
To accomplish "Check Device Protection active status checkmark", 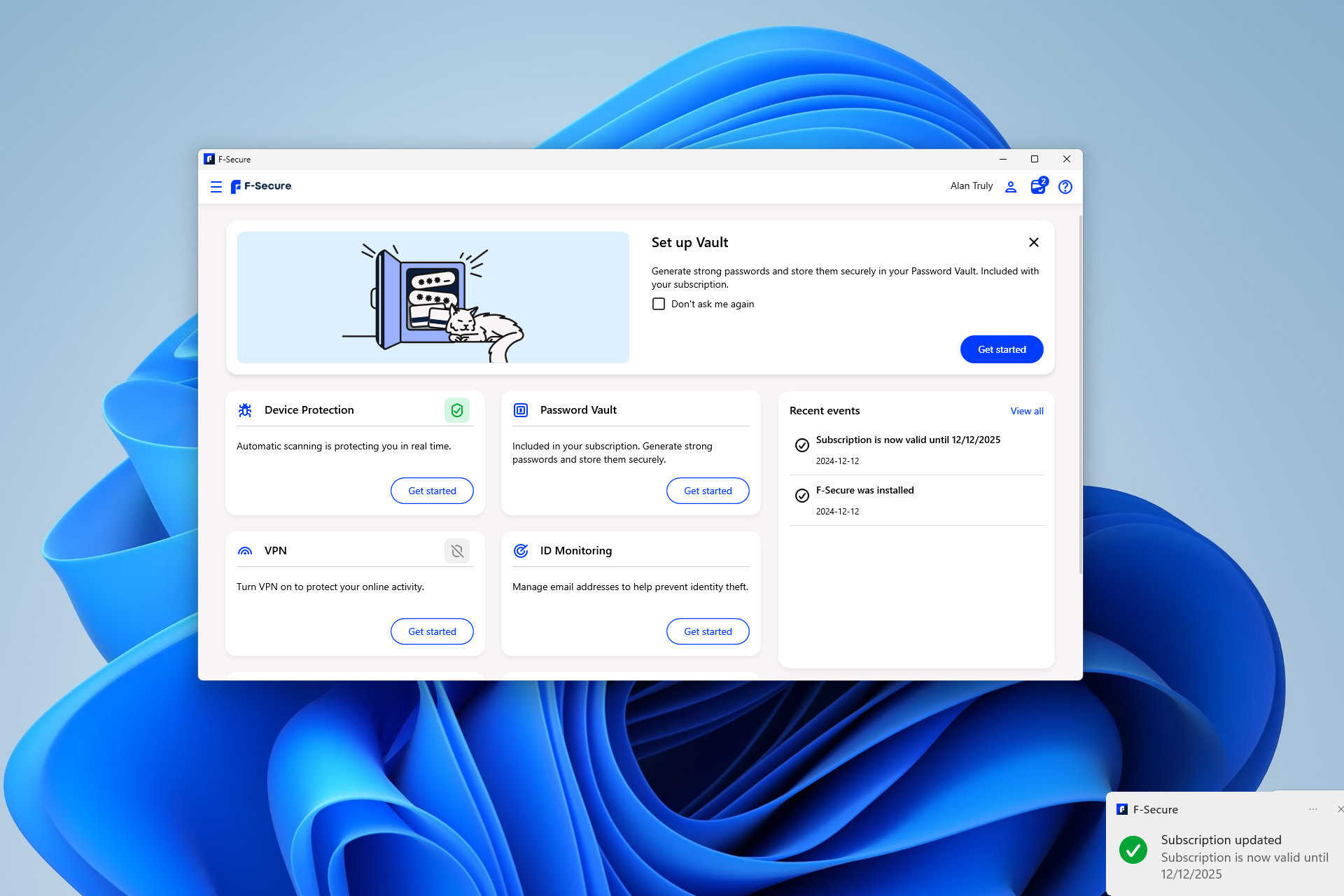I will click(457, 409).
